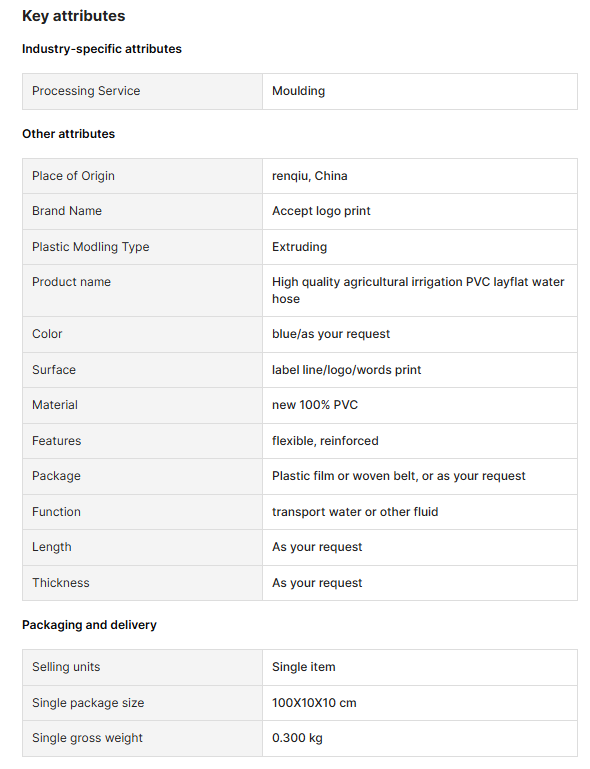Select the 0.300 kg gross weight value

coord(297,738)
